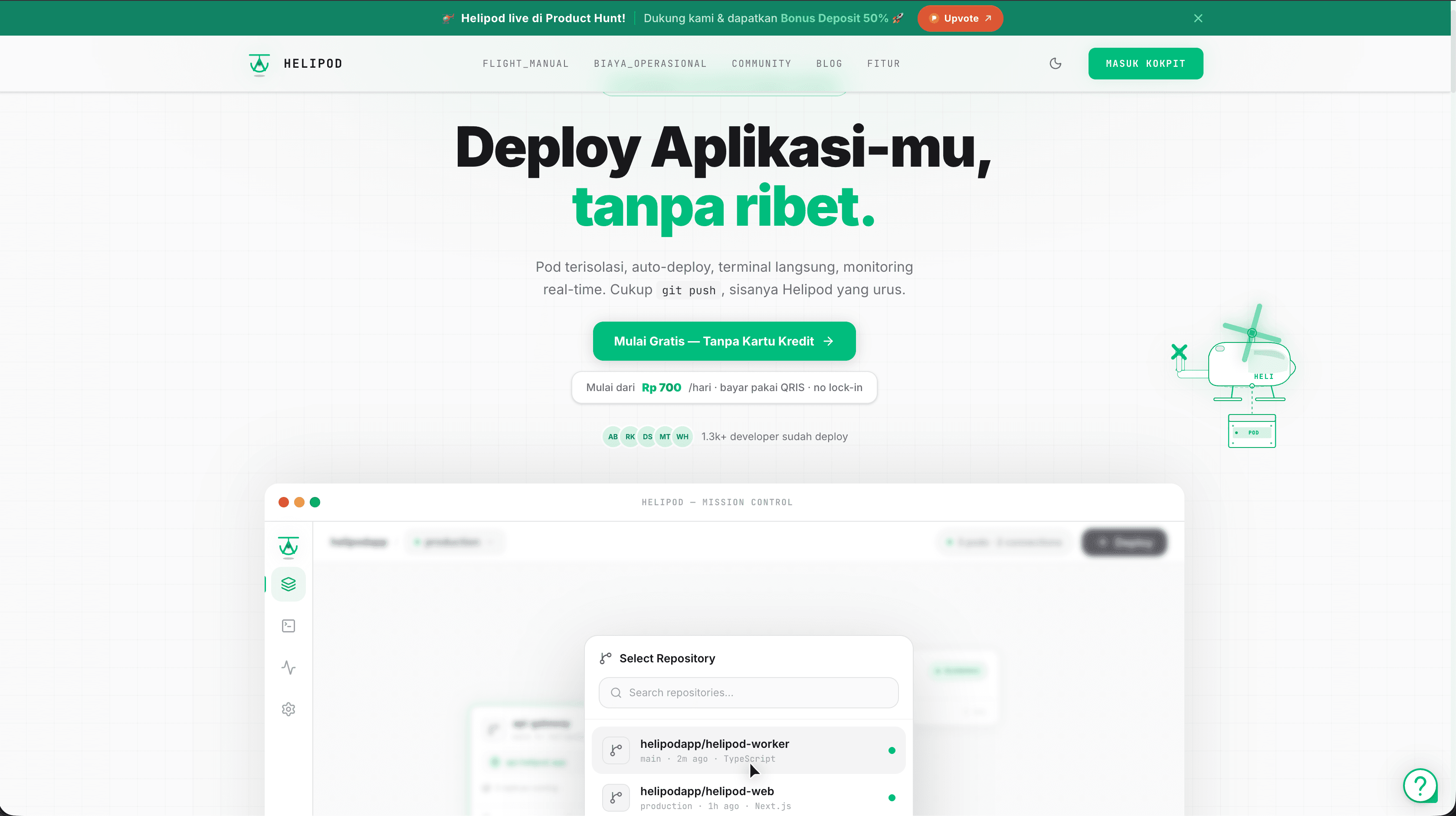Viewport: 1456px width, 816px height.
Task: Select the layers icon in Mission Control sidebar
Action: tap(288, 584)
